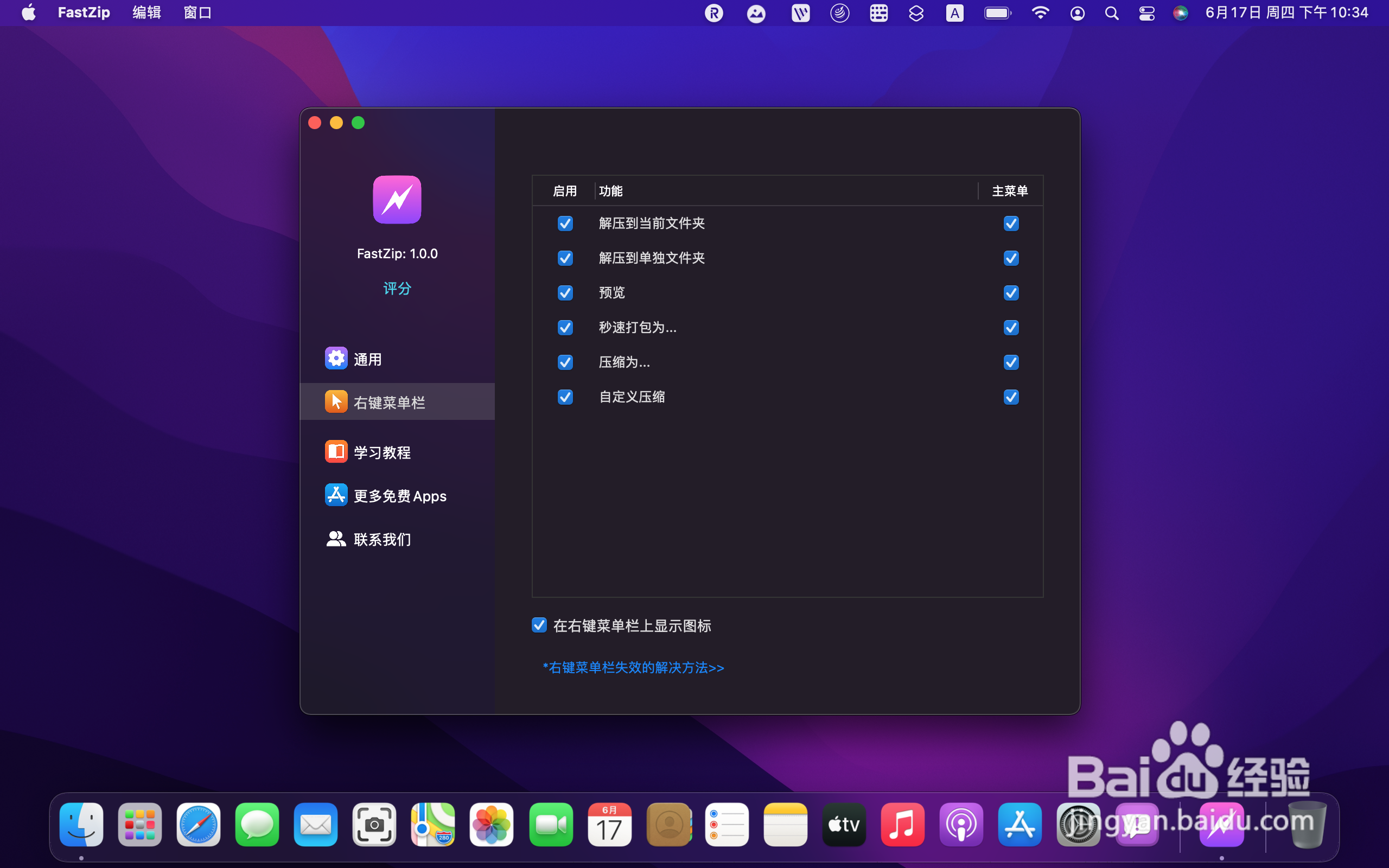Viewport: 1389px width, 868px height.
Task: Click the people icon beside 联系我们
Action: (336, 539)
